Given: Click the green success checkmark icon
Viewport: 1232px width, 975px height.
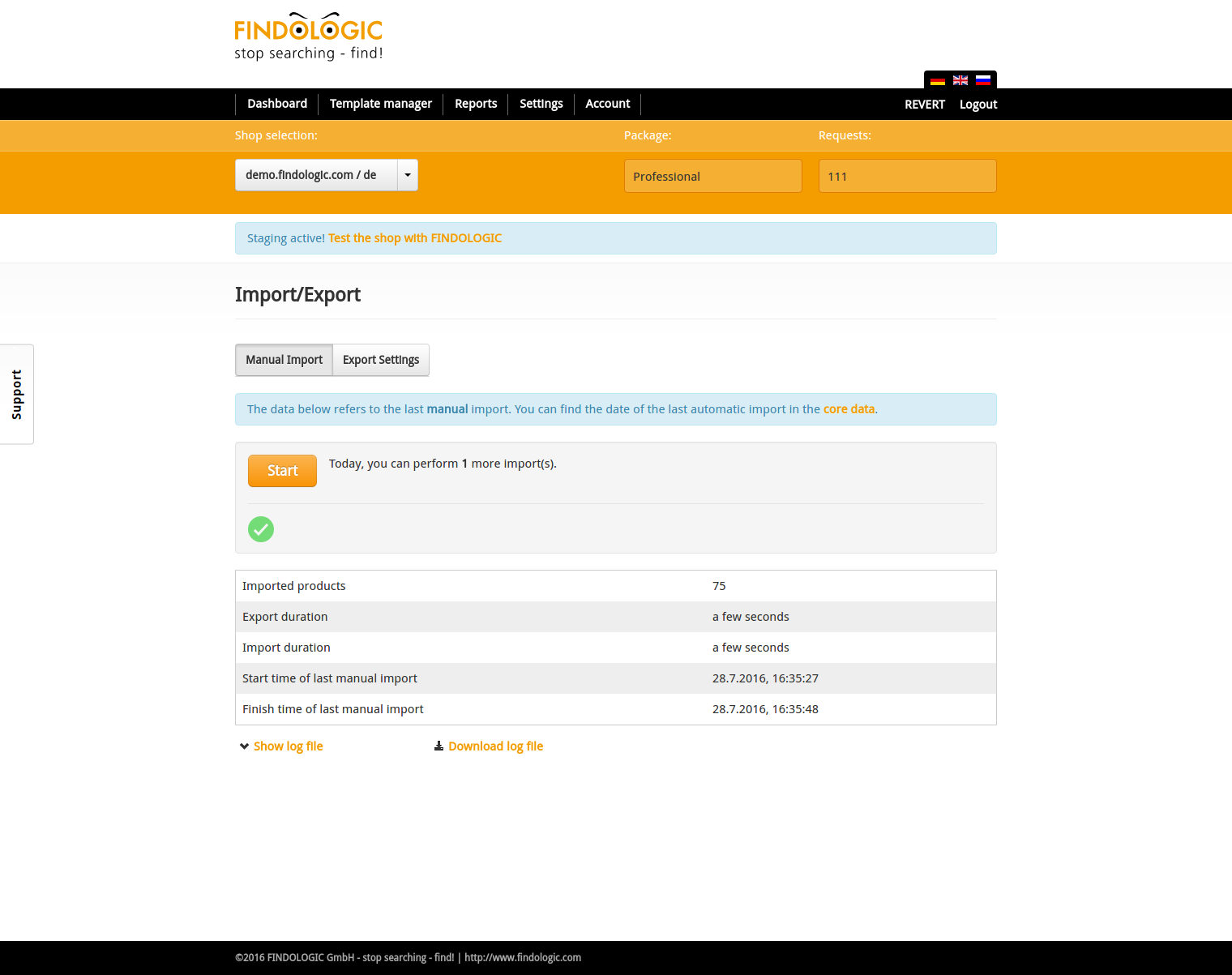Looking at the screenshot, I should coord(261,529).
